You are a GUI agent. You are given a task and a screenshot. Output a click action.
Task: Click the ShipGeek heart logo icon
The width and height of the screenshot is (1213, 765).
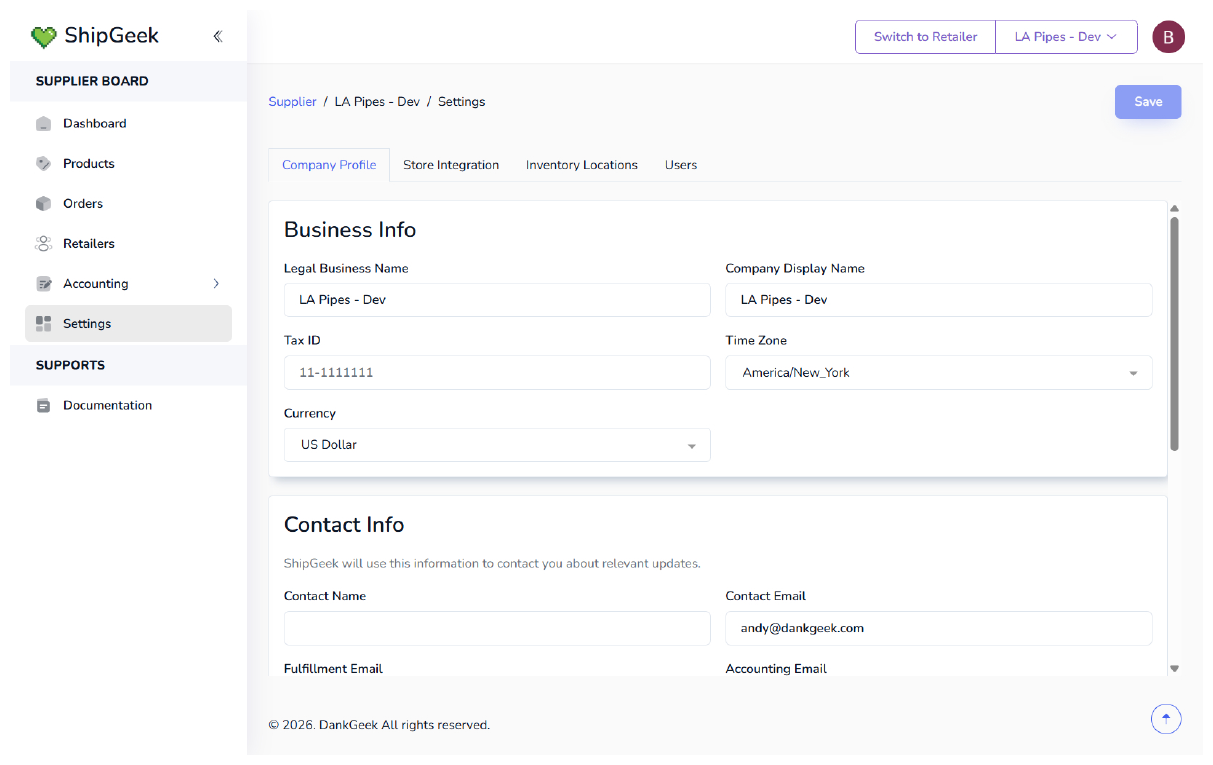pyautogui.click(x=43, y=37)
